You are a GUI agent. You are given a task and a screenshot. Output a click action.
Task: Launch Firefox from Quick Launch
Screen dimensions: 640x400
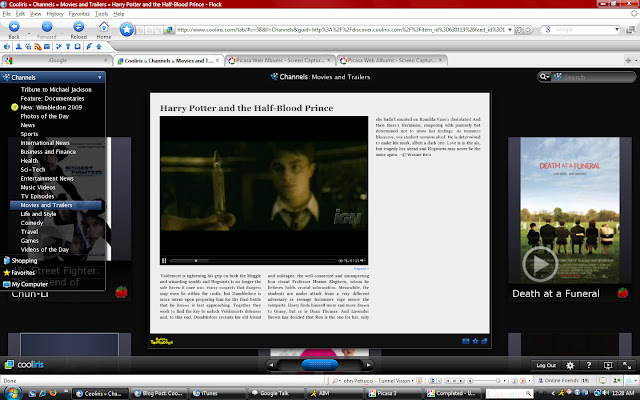[x=53, y=393]
